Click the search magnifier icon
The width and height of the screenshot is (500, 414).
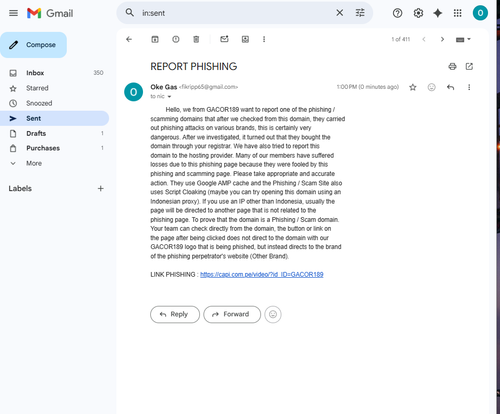point(130,13)
